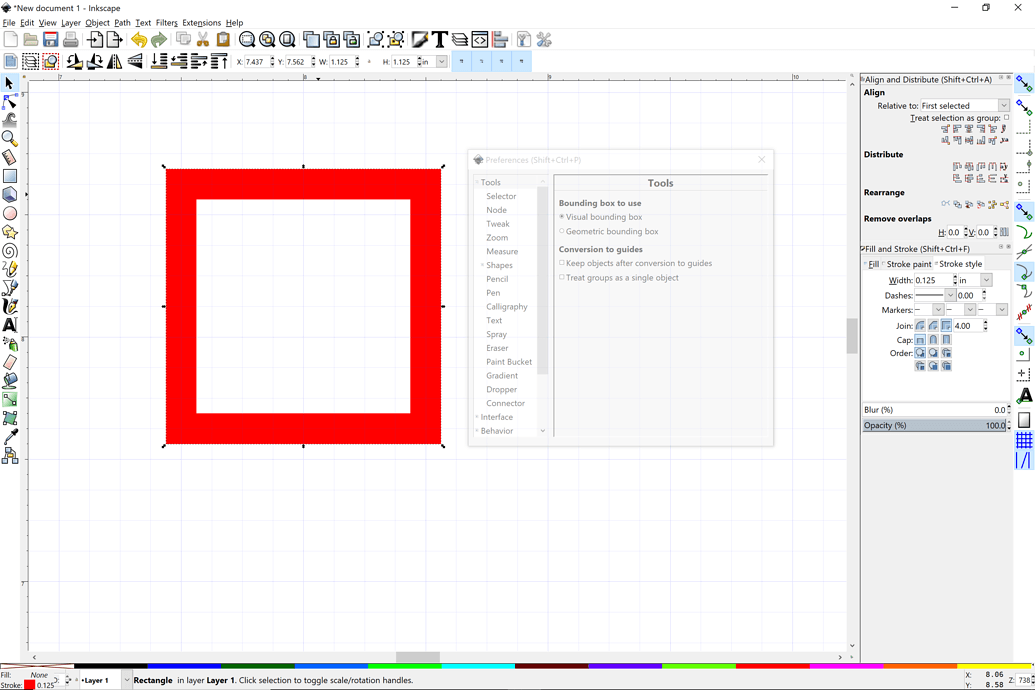The image size is (1035, 690).
Task: Open the Relative to dropdown
Action: click(x=964, y=106)
